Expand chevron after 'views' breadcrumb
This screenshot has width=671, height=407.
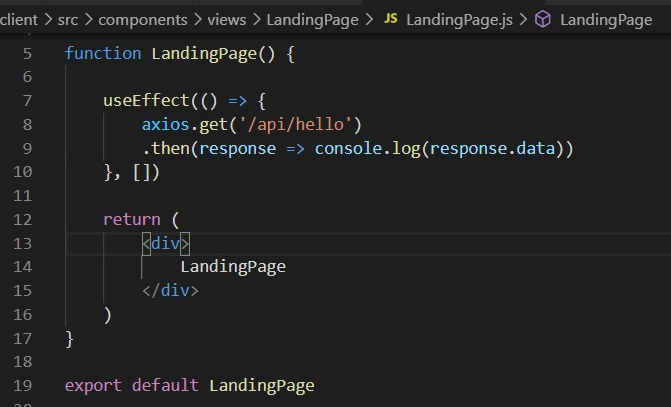coord(256,20)
